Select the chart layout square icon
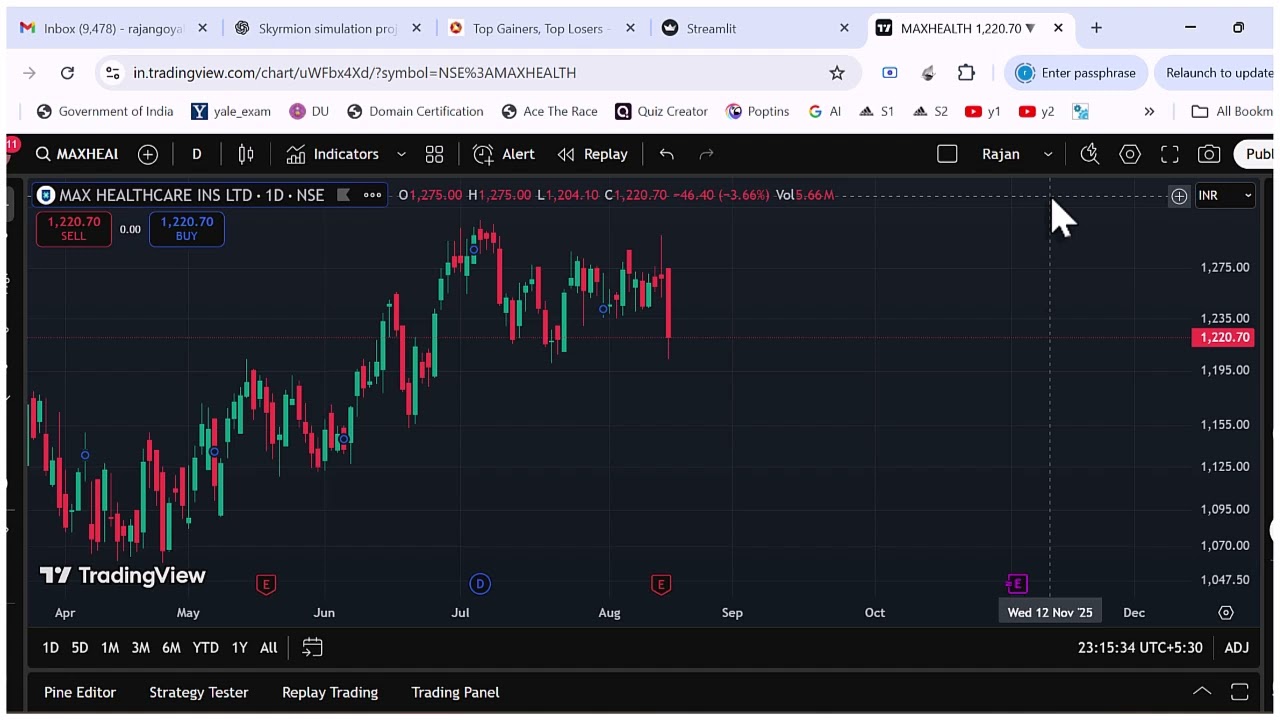Viewport: 1280px width, 720px height. tap(947, 154)
